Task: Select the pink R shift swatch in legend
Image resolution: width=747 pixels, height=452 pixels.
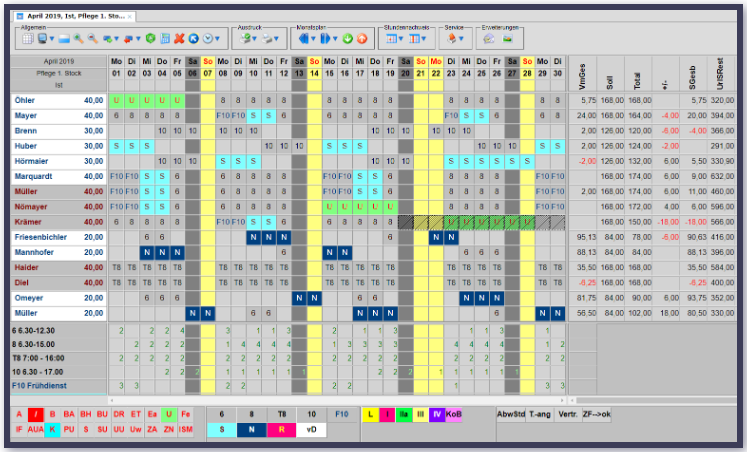Action: pyautogui.click(x=283, y=429)
